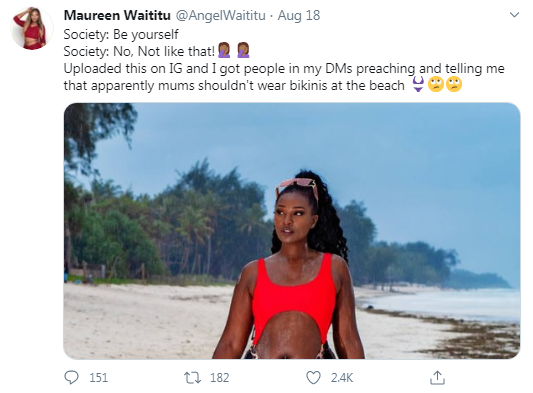Open the Aug 18 timestamp link

pyautogui.click(x=299, y=15)
